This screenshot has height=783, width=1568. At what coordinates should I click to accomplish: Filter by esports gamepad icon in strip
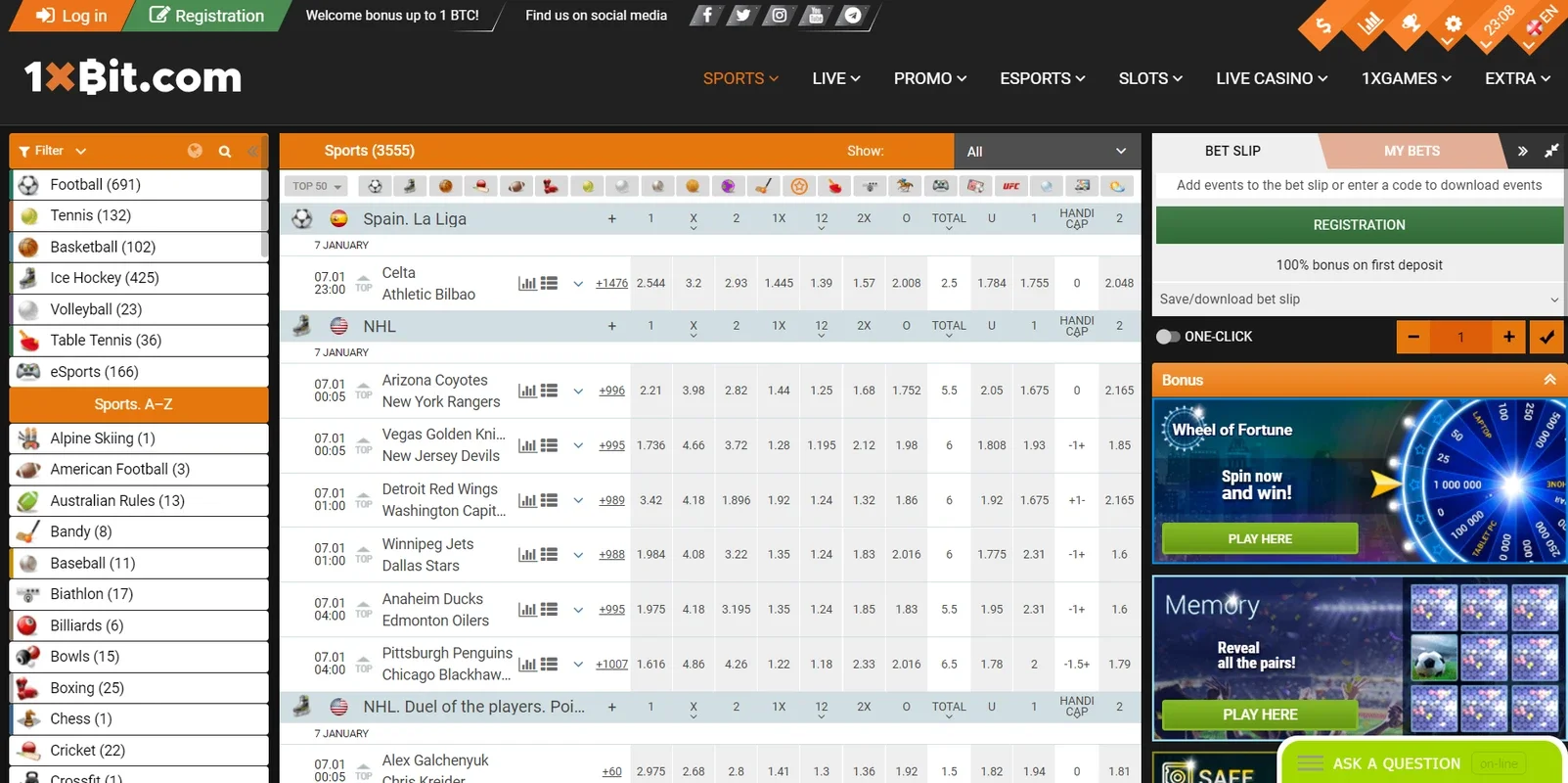coord(940,186)
